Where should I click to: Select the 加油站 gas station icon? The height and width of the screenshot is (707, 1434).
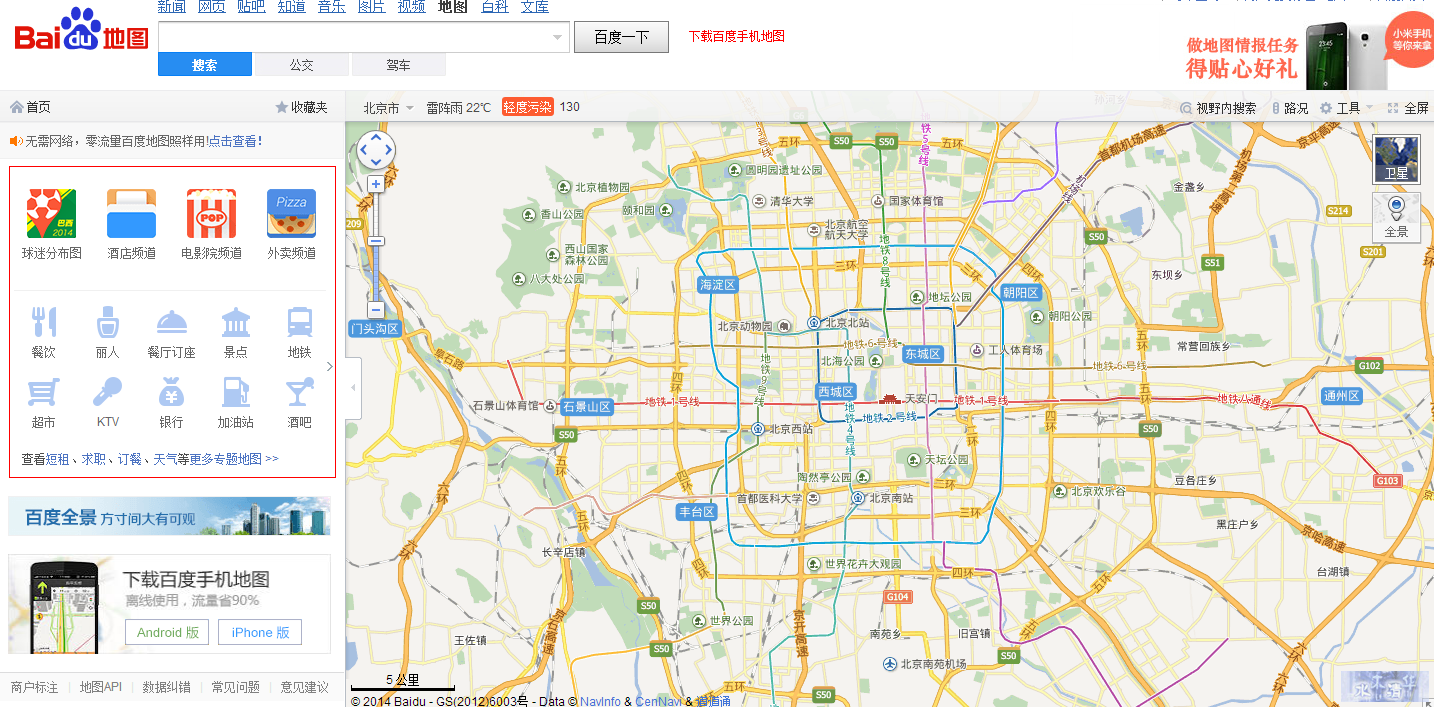coord(236,391)
